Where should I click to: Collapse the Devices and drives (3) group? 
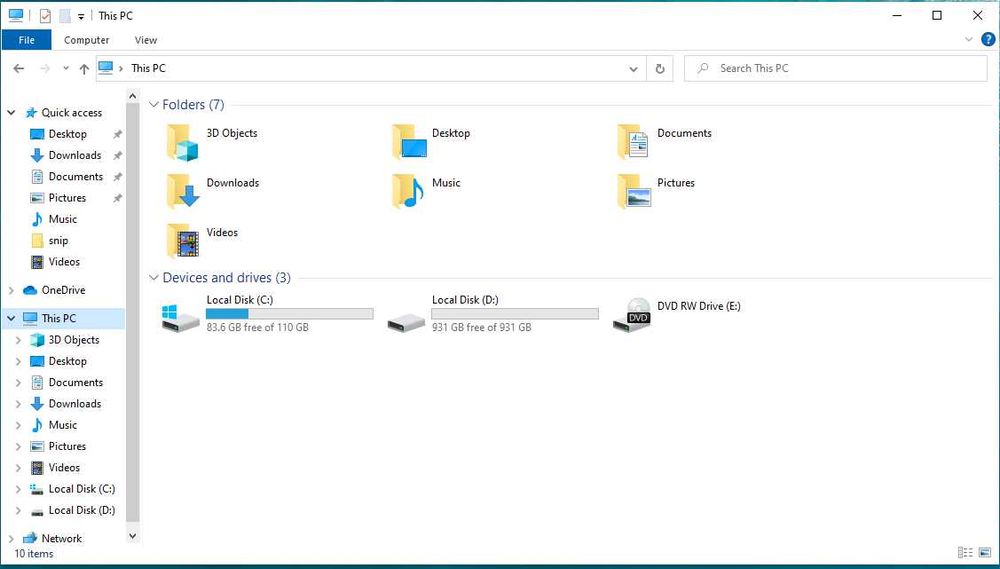[x=154, y=277]
